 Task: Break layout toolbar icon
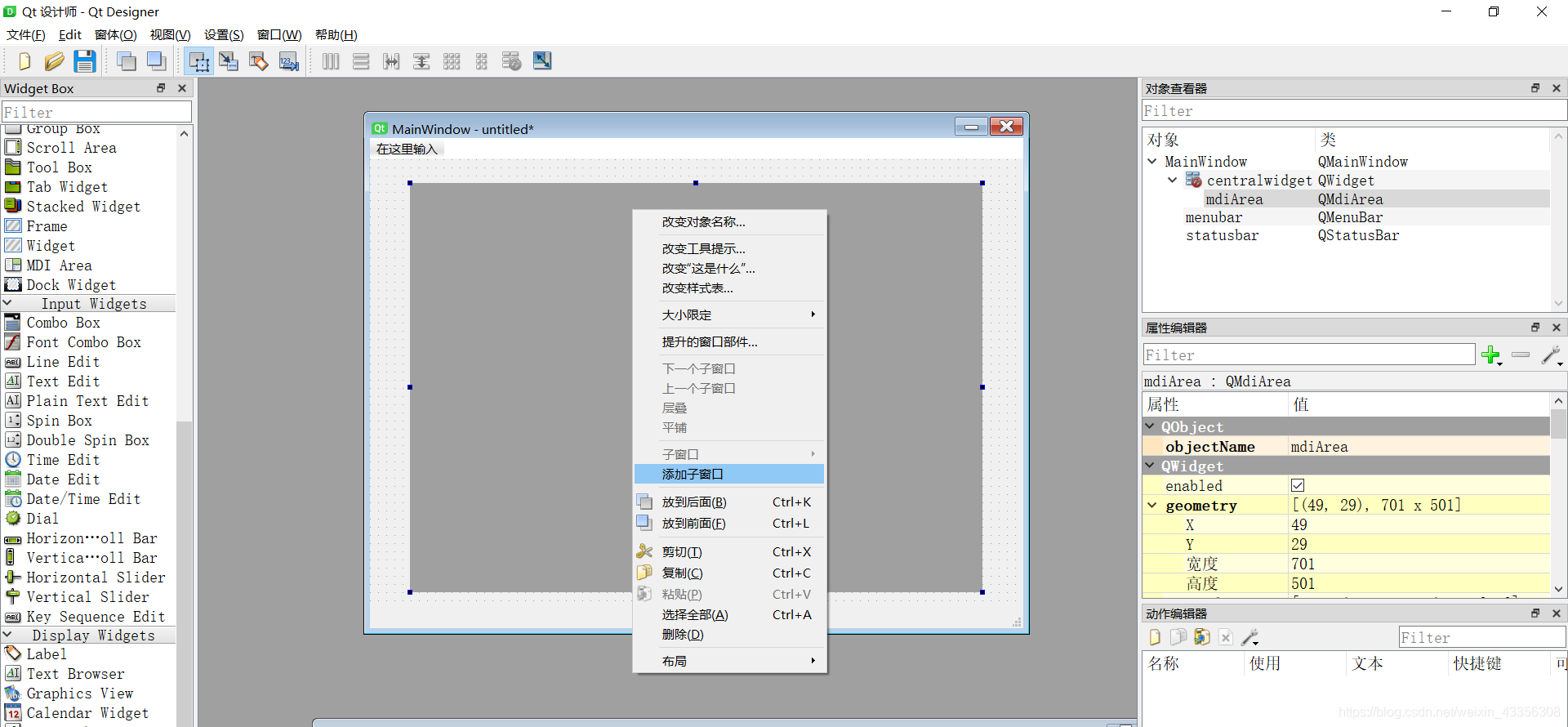[x=512, y=61]
